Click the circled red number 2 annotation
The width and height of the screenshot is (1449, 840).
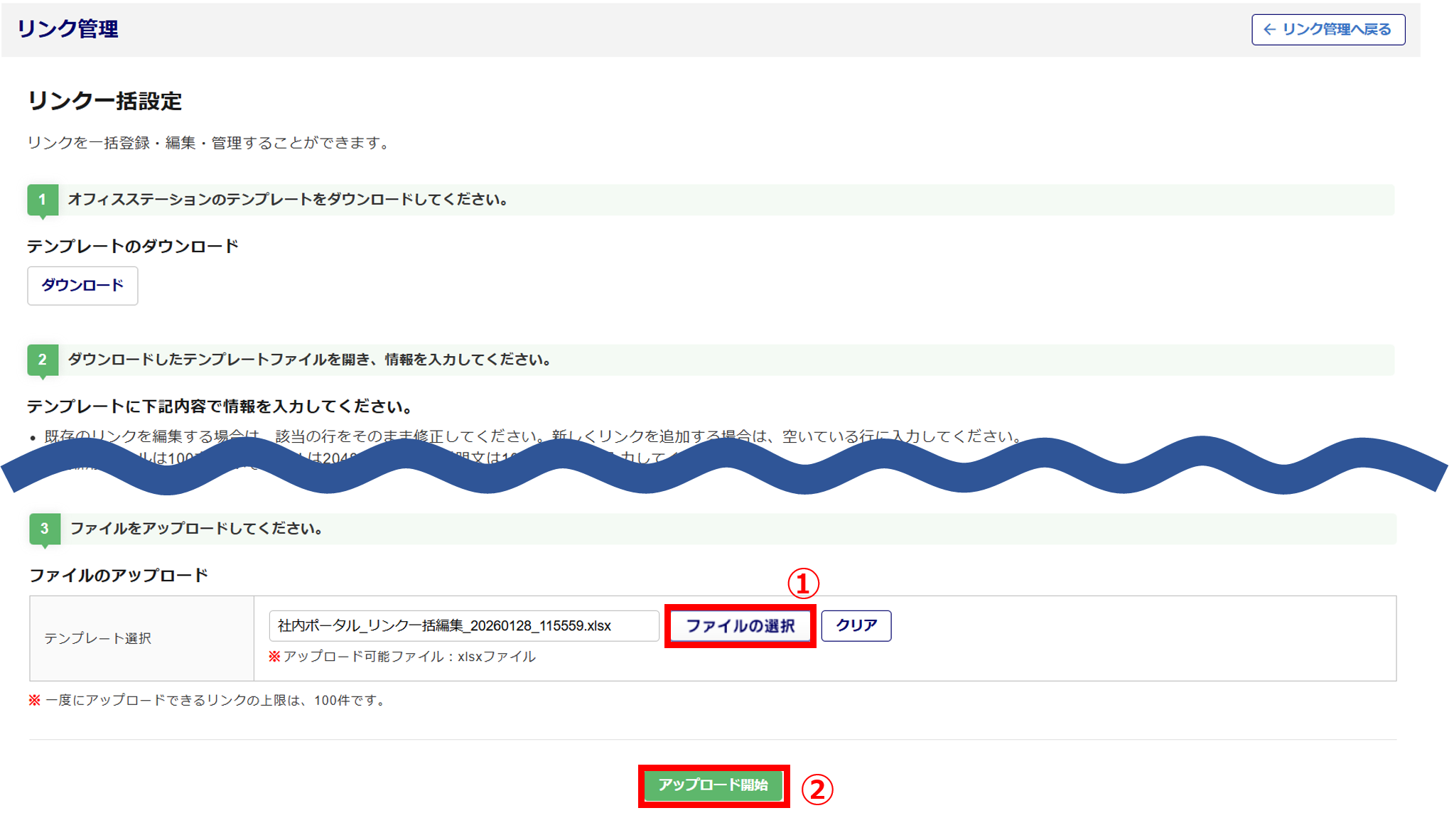tap(817, 790)
